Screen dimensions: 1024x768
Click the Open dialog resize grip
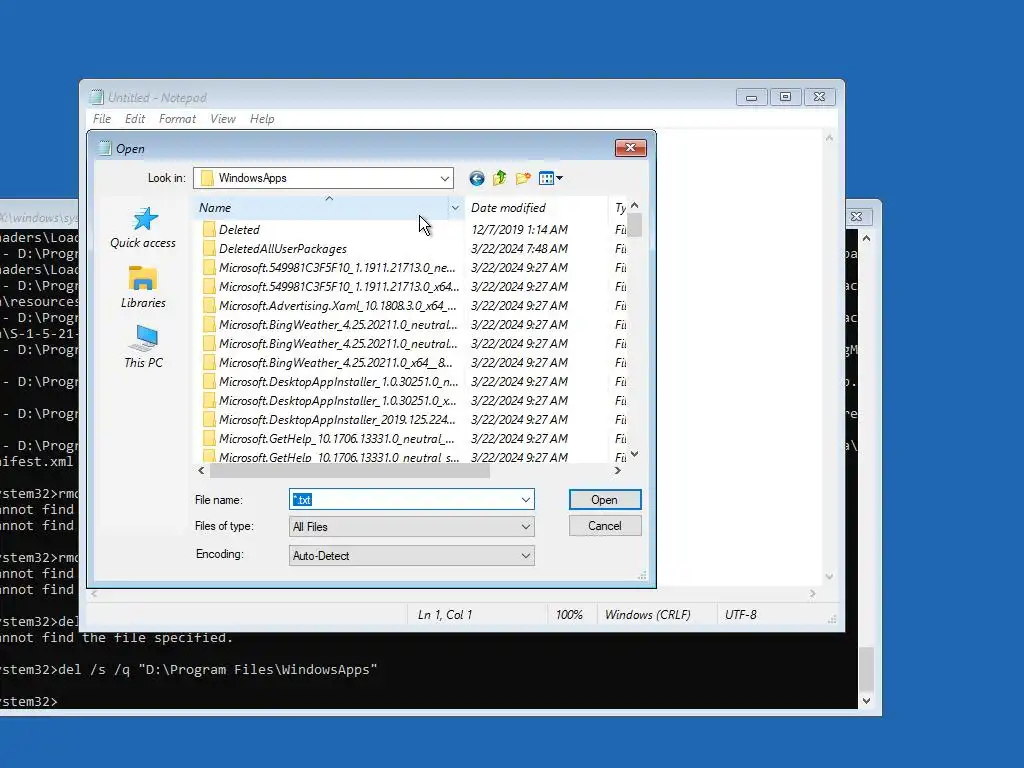coord(643,575)
